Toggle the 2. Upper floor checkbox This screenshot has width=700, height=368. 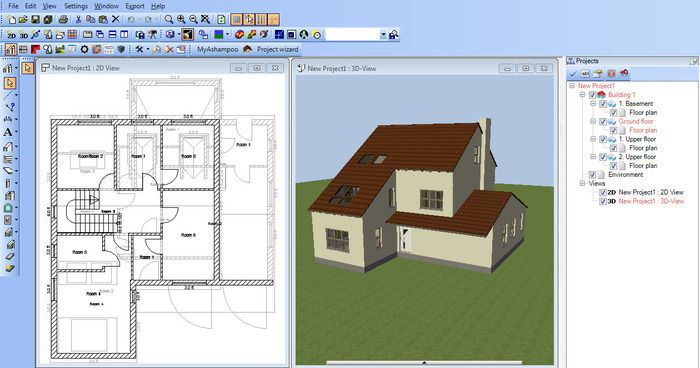tap(603, 157)
